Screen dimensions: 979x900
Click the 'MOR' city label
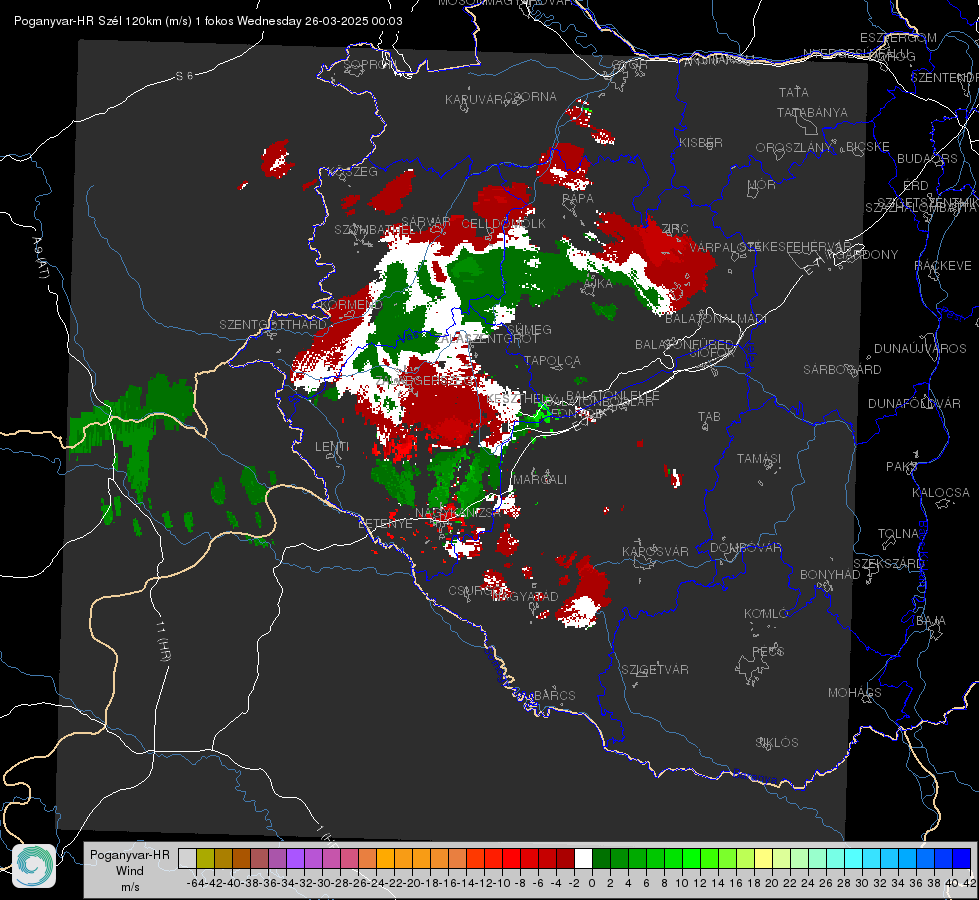click(x=762, y=184)
